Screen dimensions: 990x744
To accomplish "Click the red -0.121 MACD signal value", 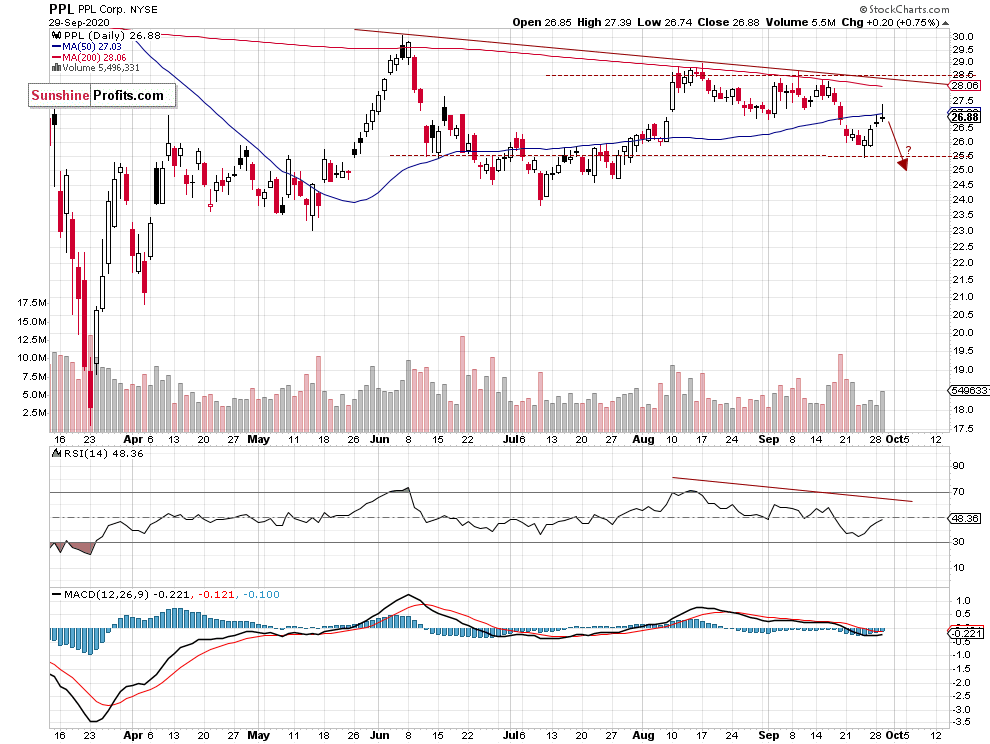I will 216,594.
